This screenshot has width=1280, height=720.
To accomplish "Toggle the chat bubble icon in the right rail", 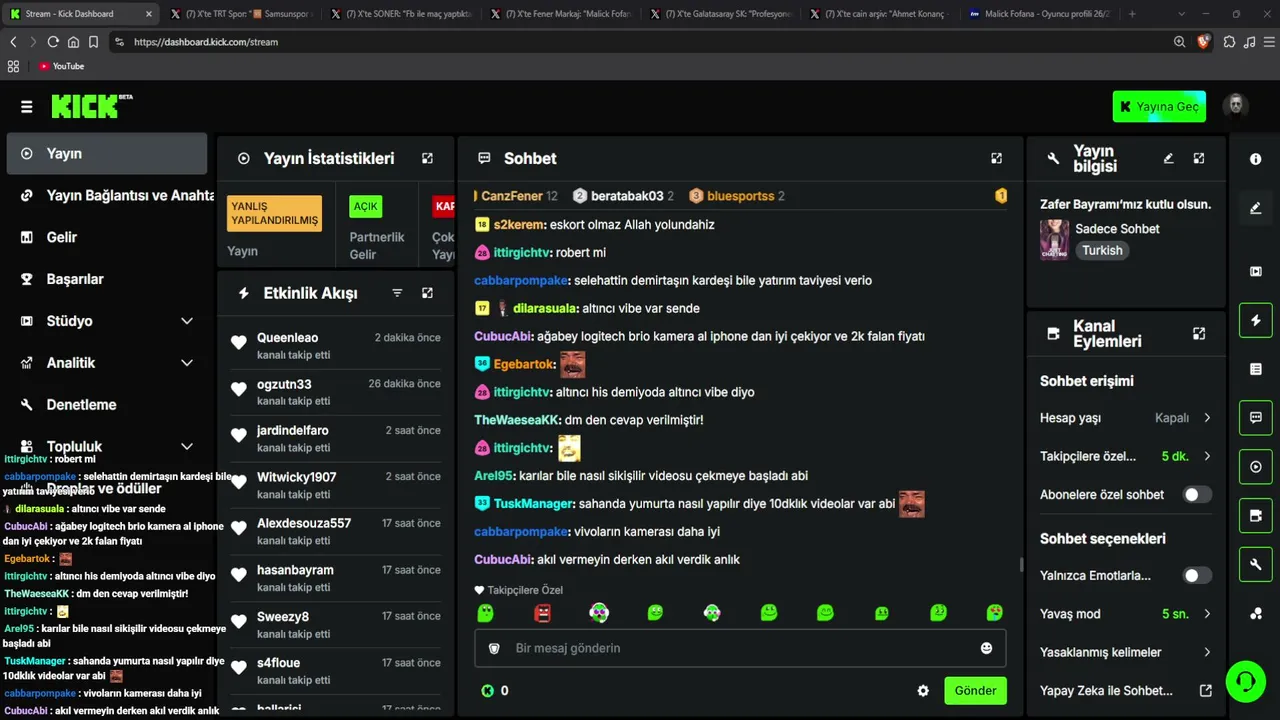I will click(1256, 418).
